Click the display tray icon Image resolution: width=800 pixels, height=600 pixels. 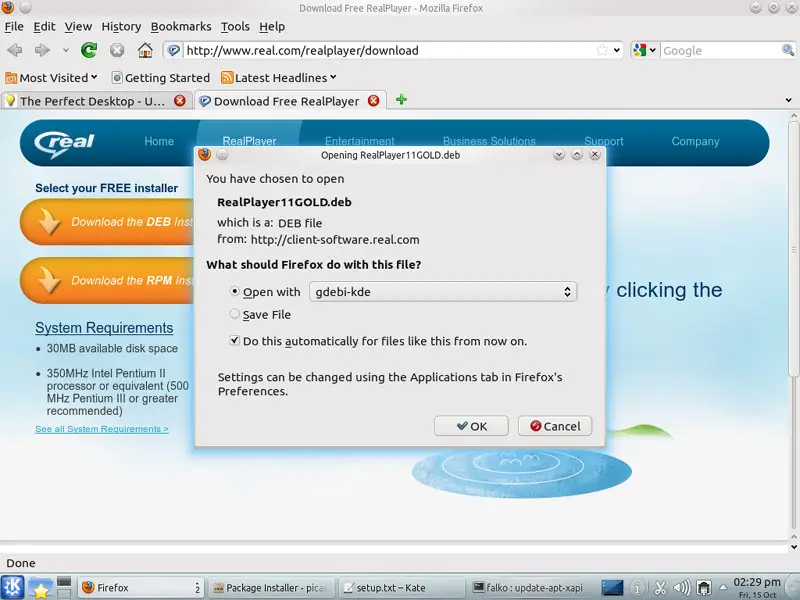click(612, 588)
